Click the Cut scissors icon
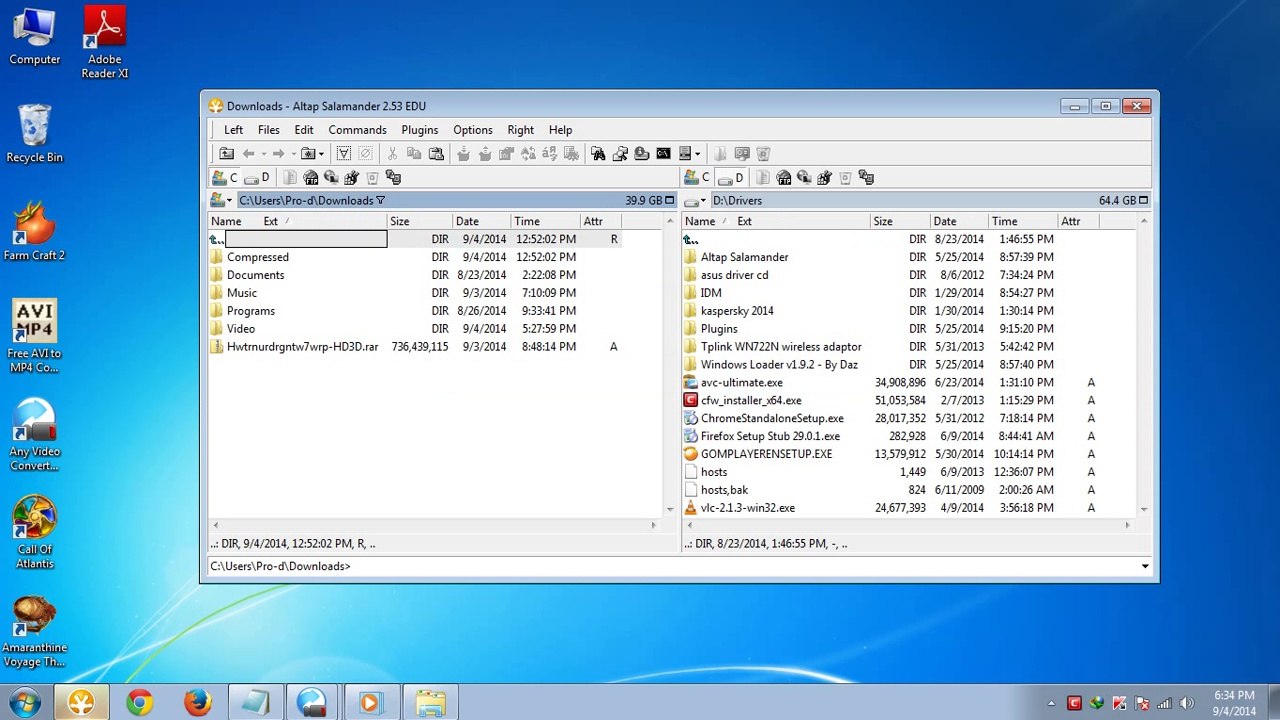Viewport: 1280px width, 720px height. 392,154
